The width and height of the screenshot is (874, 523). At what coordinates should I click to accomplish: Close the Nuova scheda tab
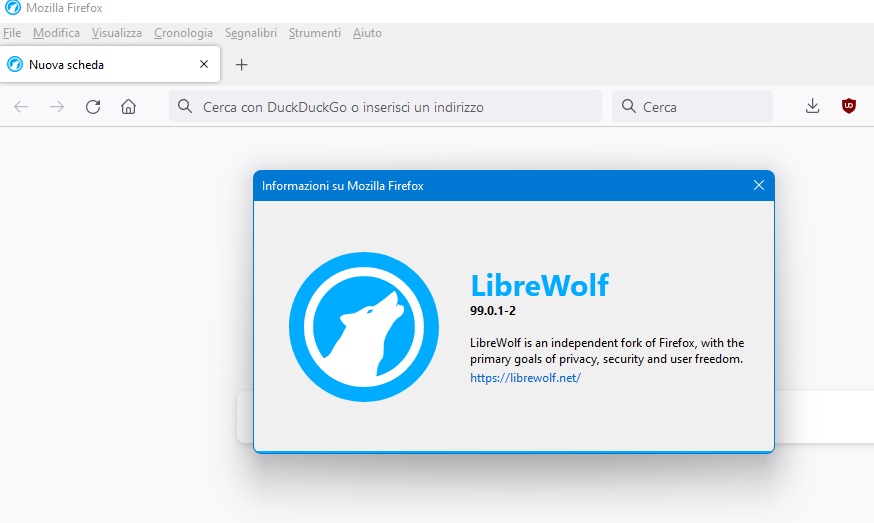tap(204, 64)
